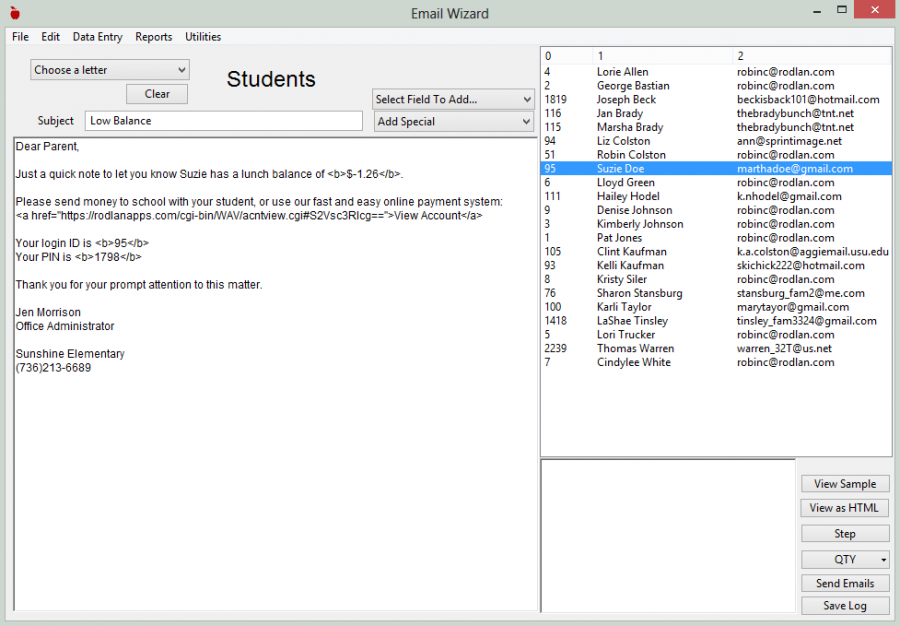Image resolution: width=900 pixels, height=626 pixels.
Task: Click the Clear button
Action: point(157,94)
